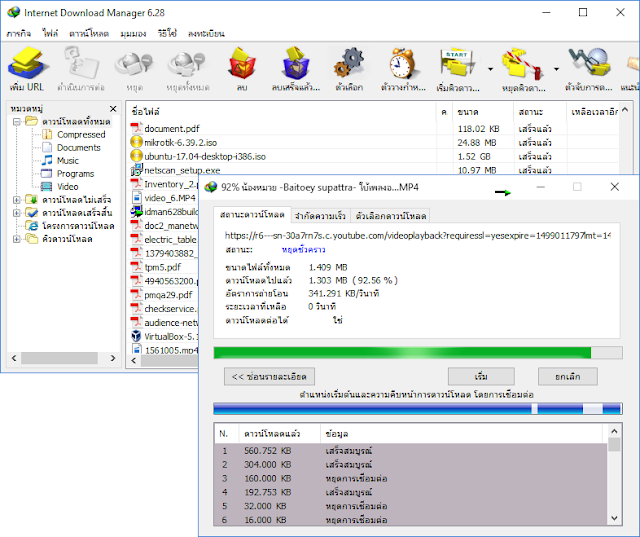Click the mikrotik ISO disc icon
This screenshot has width=640, height=537.
pos(136,142)
